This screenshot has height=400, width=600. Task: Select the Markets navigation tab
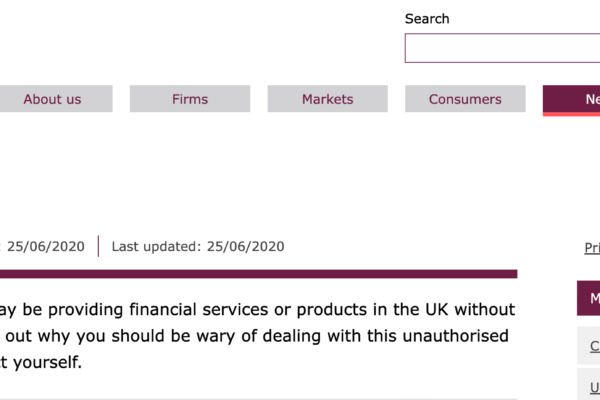(328, 99)
